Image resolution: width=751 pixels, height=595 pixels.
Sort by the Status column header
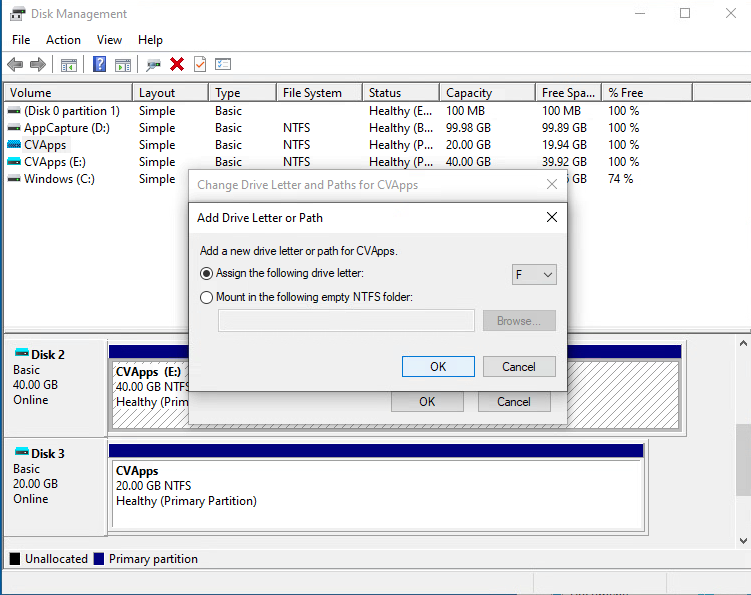click(401, 92)
